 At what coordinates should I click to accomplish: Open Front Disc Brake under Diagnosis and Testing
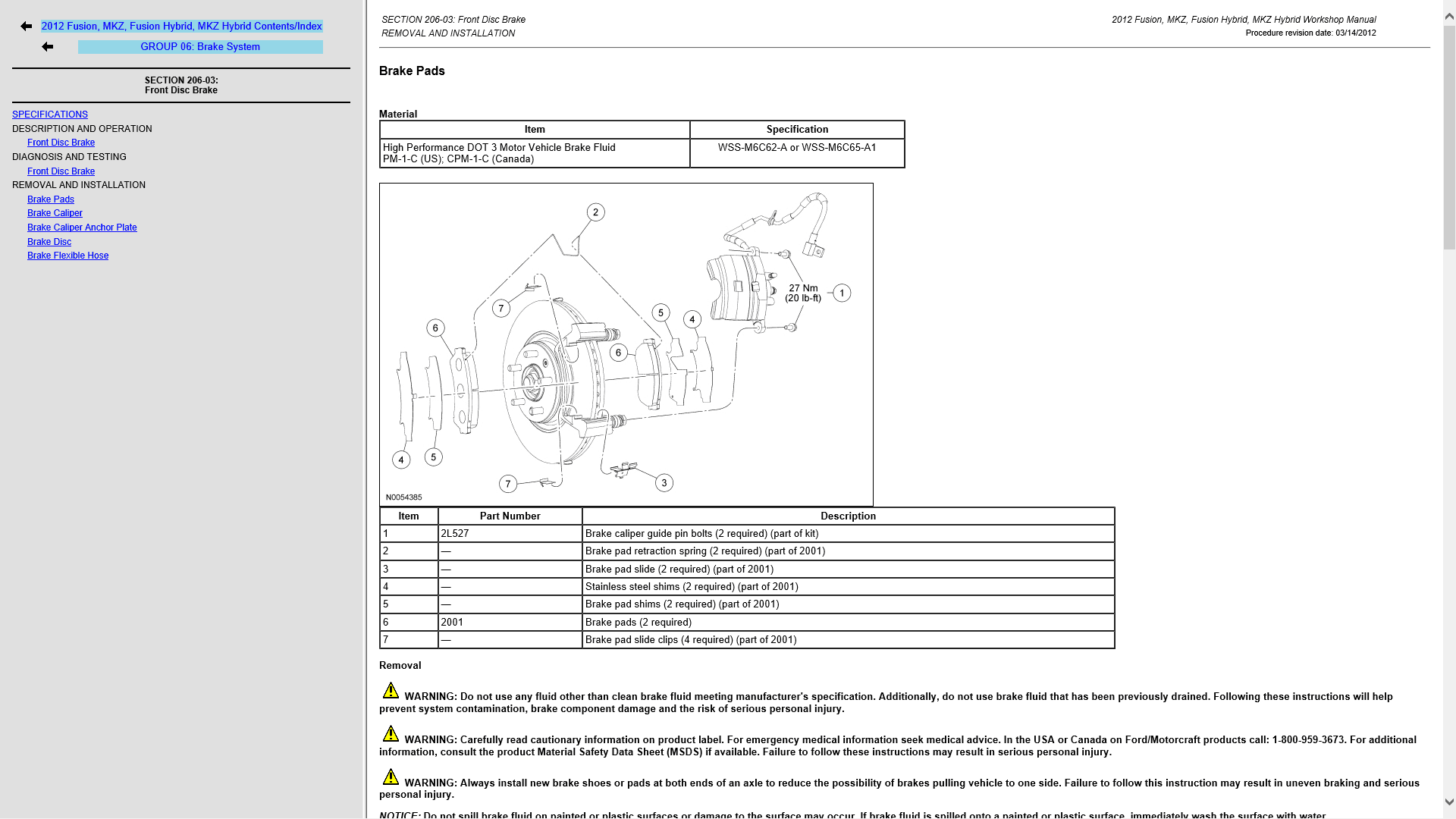click(x=61, y=171)
